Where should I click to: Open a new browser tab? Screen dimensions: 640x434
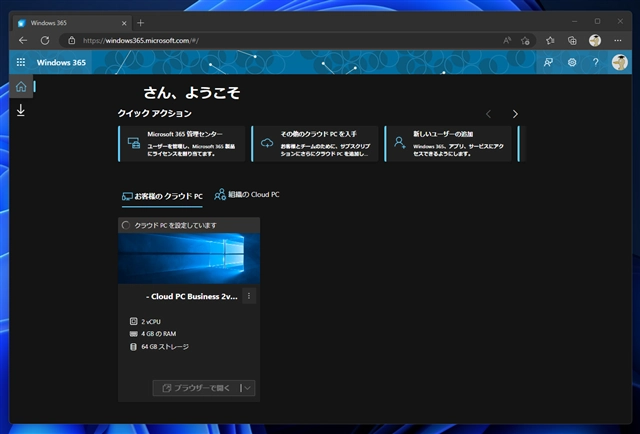(x=140, y=23)
